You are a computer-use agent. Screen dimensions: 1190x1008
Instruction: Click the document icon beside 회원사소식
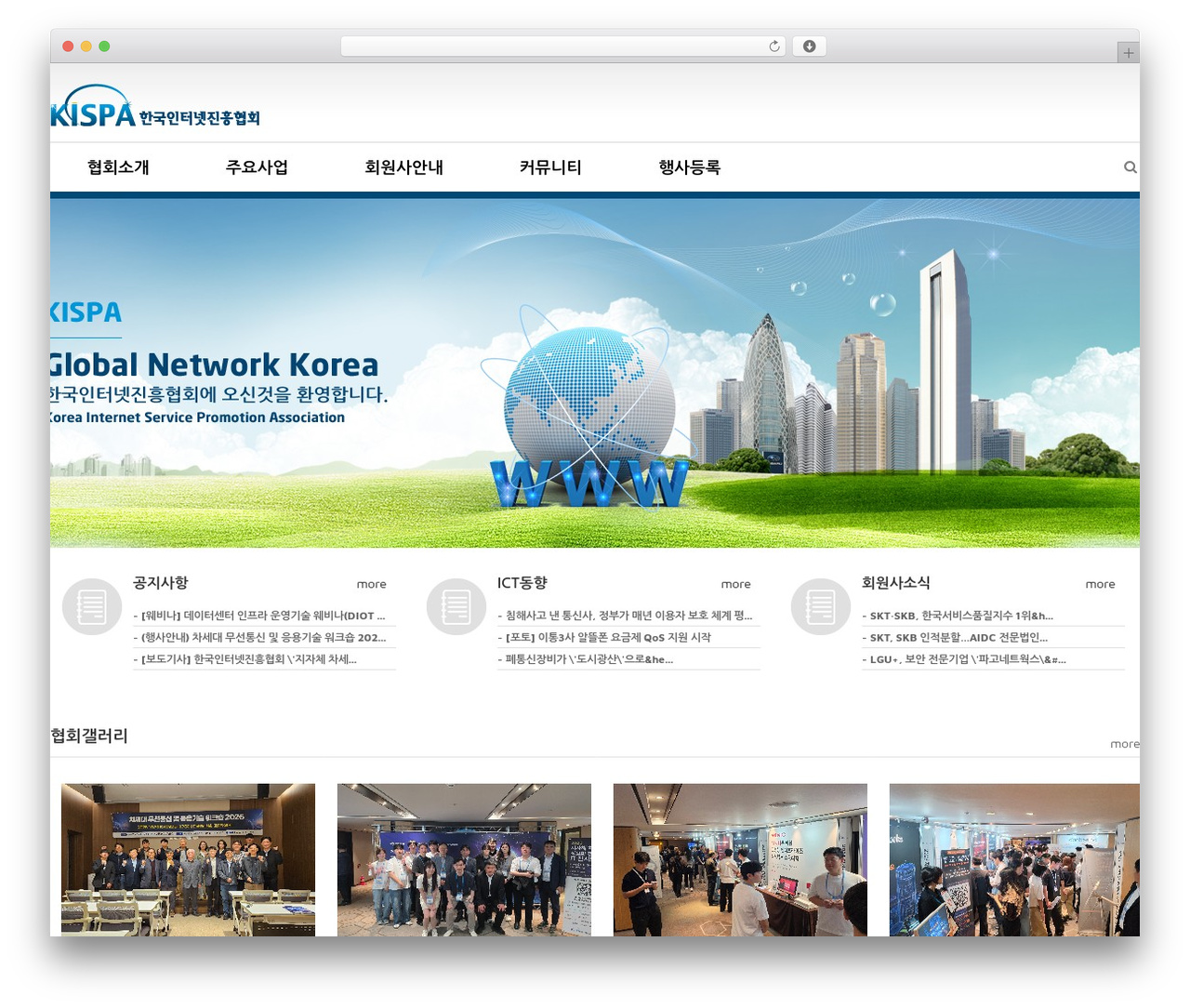(x=821, y=606)
